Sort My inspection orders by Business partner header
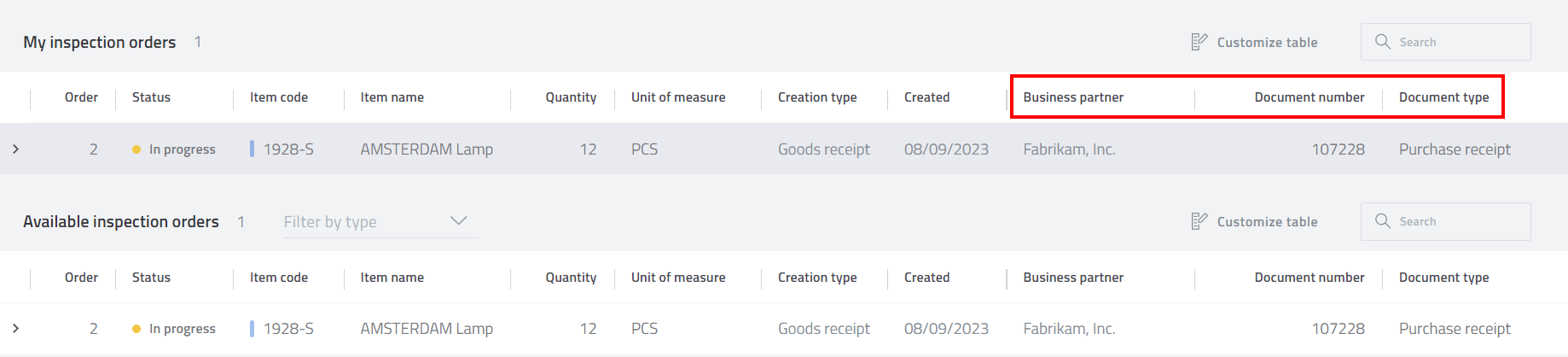Screen dimensions: 1568x357 point(1072,97)
